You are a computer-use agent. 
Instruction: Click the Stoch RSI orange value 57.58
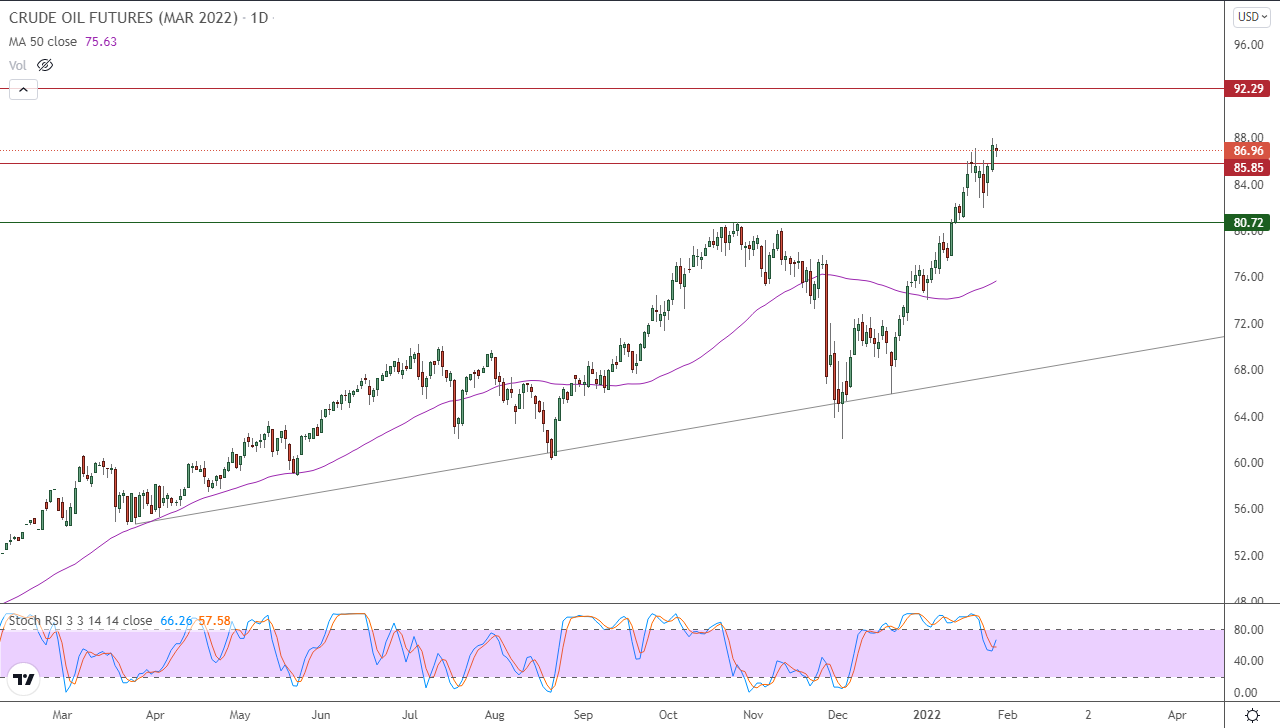pyautogui.click(x=214, y=620)
